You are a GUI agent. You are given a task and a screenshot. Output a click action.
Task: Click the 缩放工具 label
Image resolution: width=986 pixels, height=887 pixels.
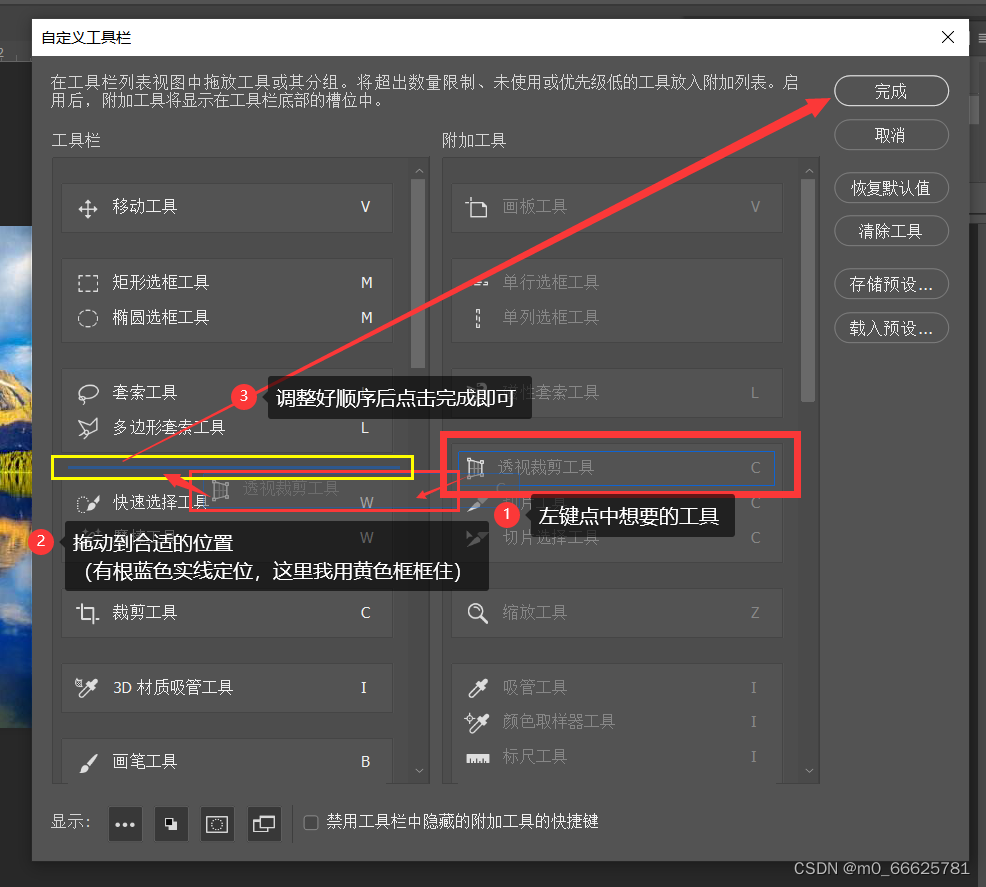535,613
